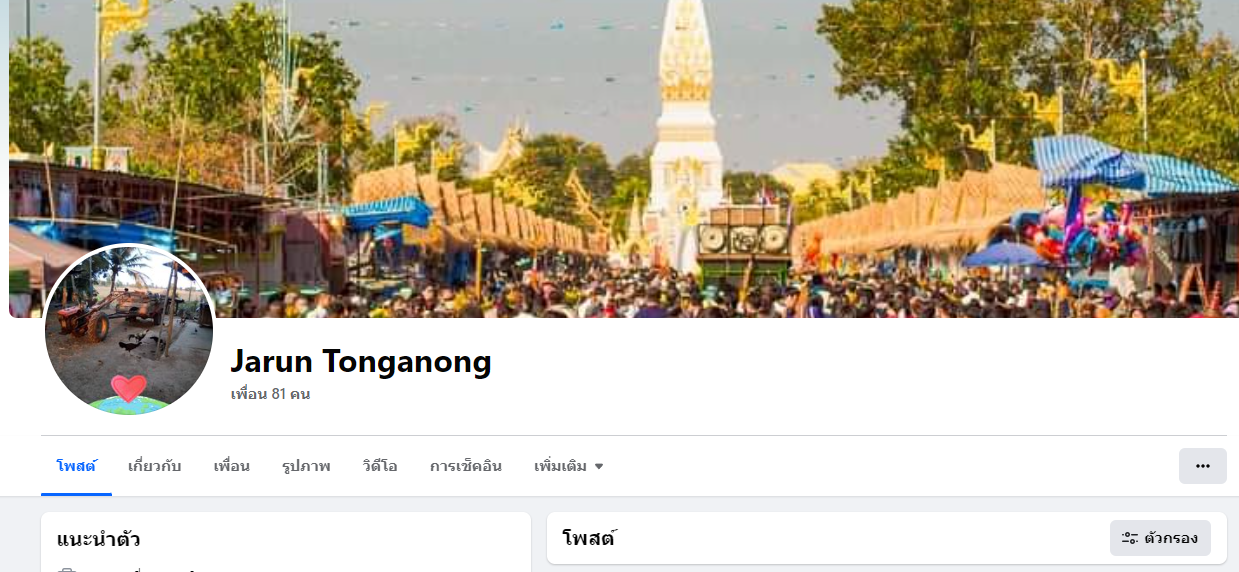Open the เกี่ยวกับ tab

click(155, 466)
